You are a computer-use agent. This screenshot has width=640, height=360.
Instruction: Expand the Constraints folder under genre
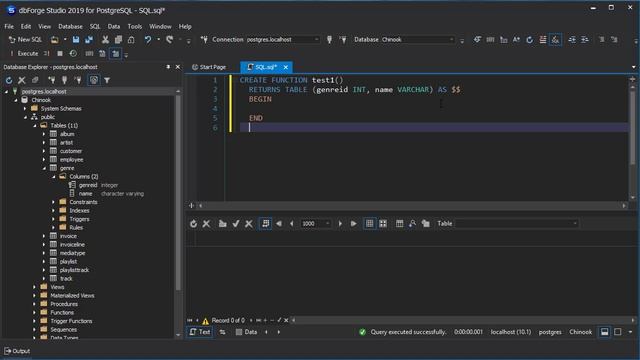click(x=53, y=202)
